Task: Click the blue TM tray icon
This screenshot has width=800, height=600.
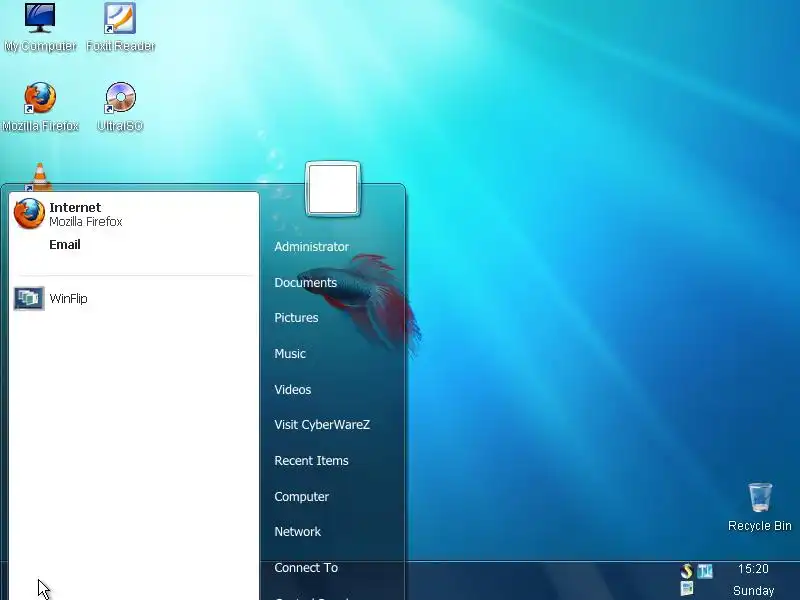Action: point(705,571)
